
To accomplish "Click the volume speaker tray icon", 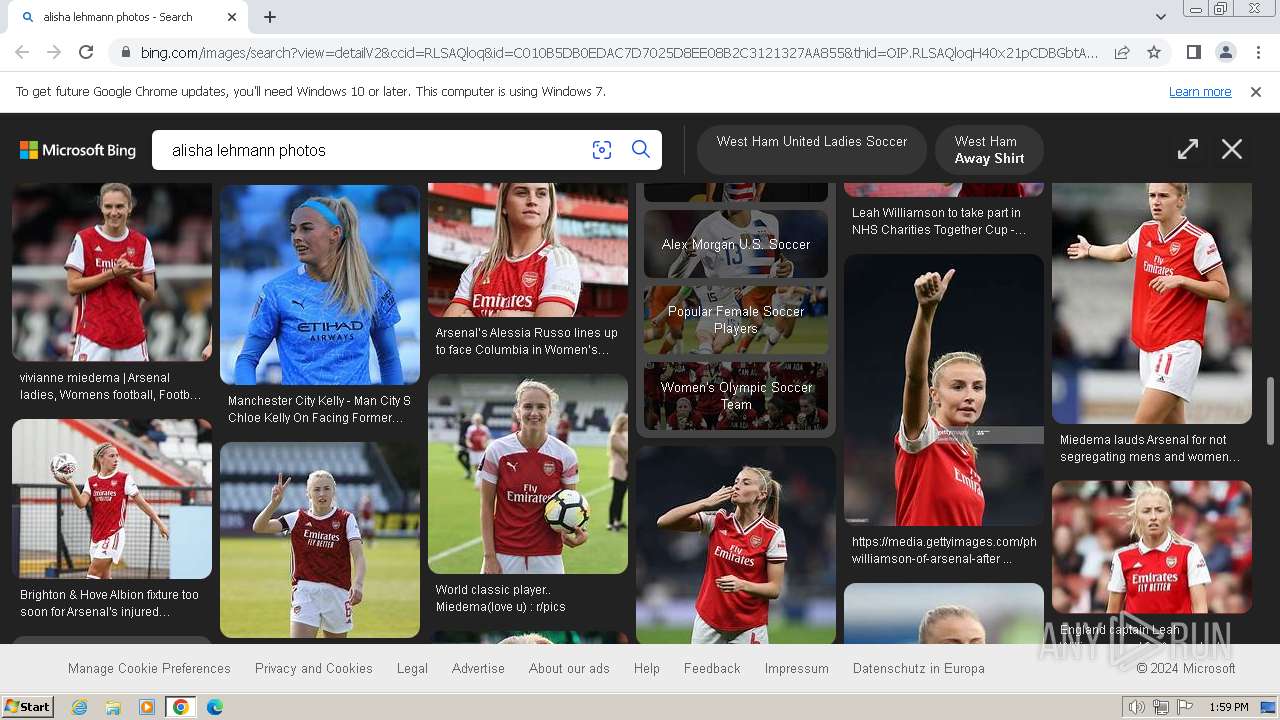I will click(1137, 707).
